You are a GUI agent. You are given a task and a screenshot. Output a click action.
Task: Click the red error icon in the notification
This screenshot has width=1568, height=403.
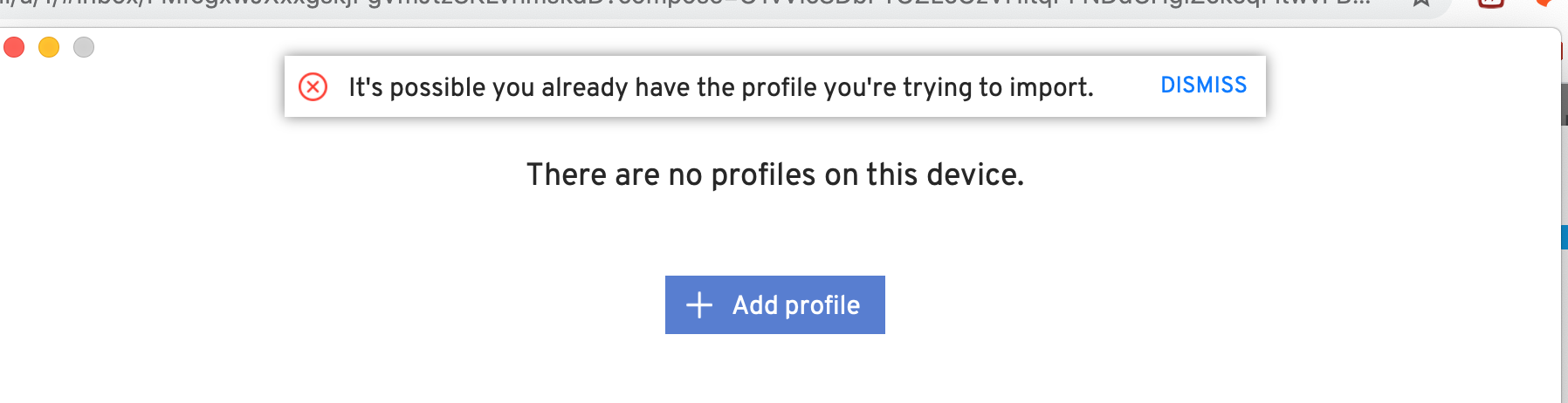(313, 87)
